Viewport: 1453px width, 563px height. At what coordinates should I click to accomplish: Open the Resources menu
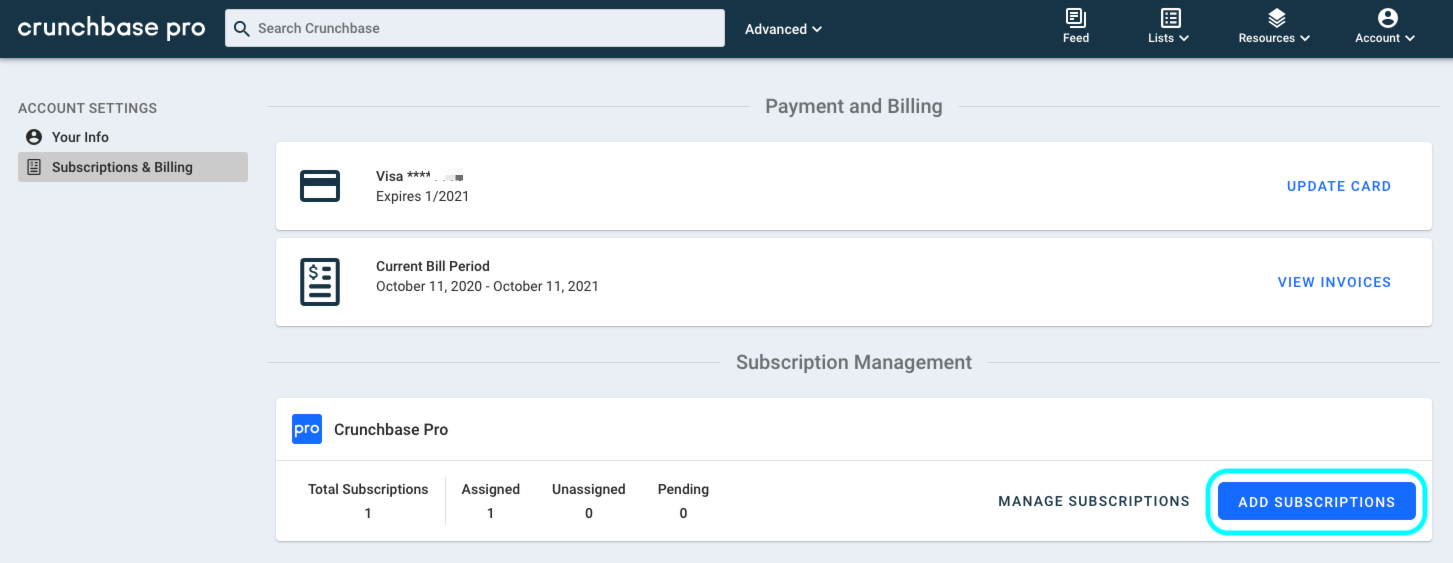tap(1274, 27)
